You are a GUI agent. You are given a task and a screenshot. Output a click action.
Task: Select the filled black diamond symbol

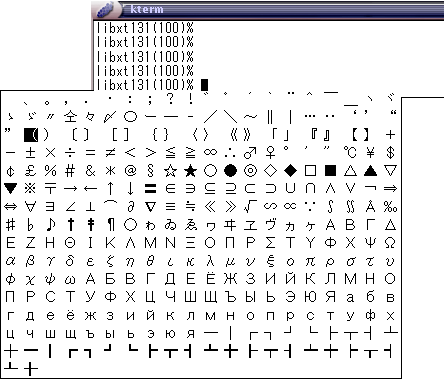point(290,171)
